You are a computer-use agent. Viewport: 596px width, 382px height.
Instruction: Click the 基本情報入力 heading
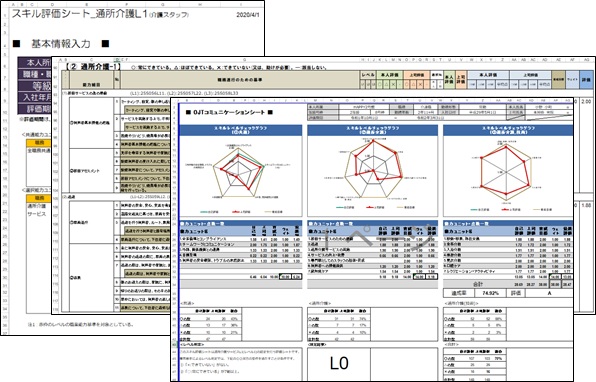[61, 44]
